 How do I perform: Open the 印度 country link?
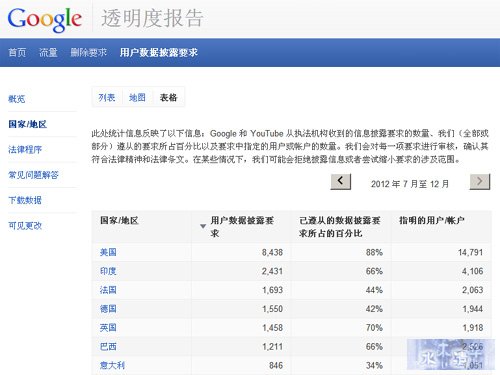pyautogui.click(x=108, y=271)
